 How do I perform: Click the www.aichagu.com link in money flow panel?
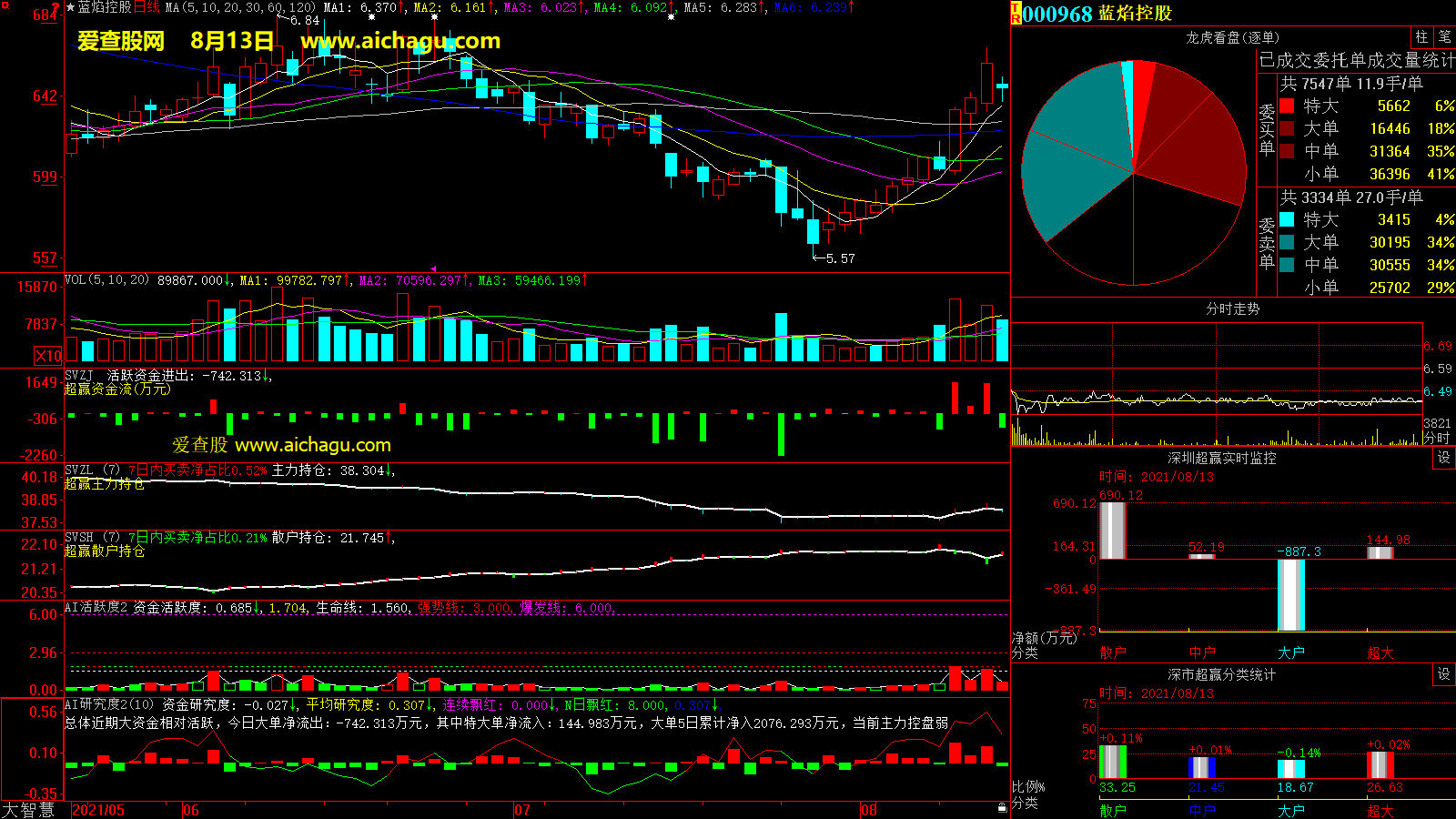point(312,445)
